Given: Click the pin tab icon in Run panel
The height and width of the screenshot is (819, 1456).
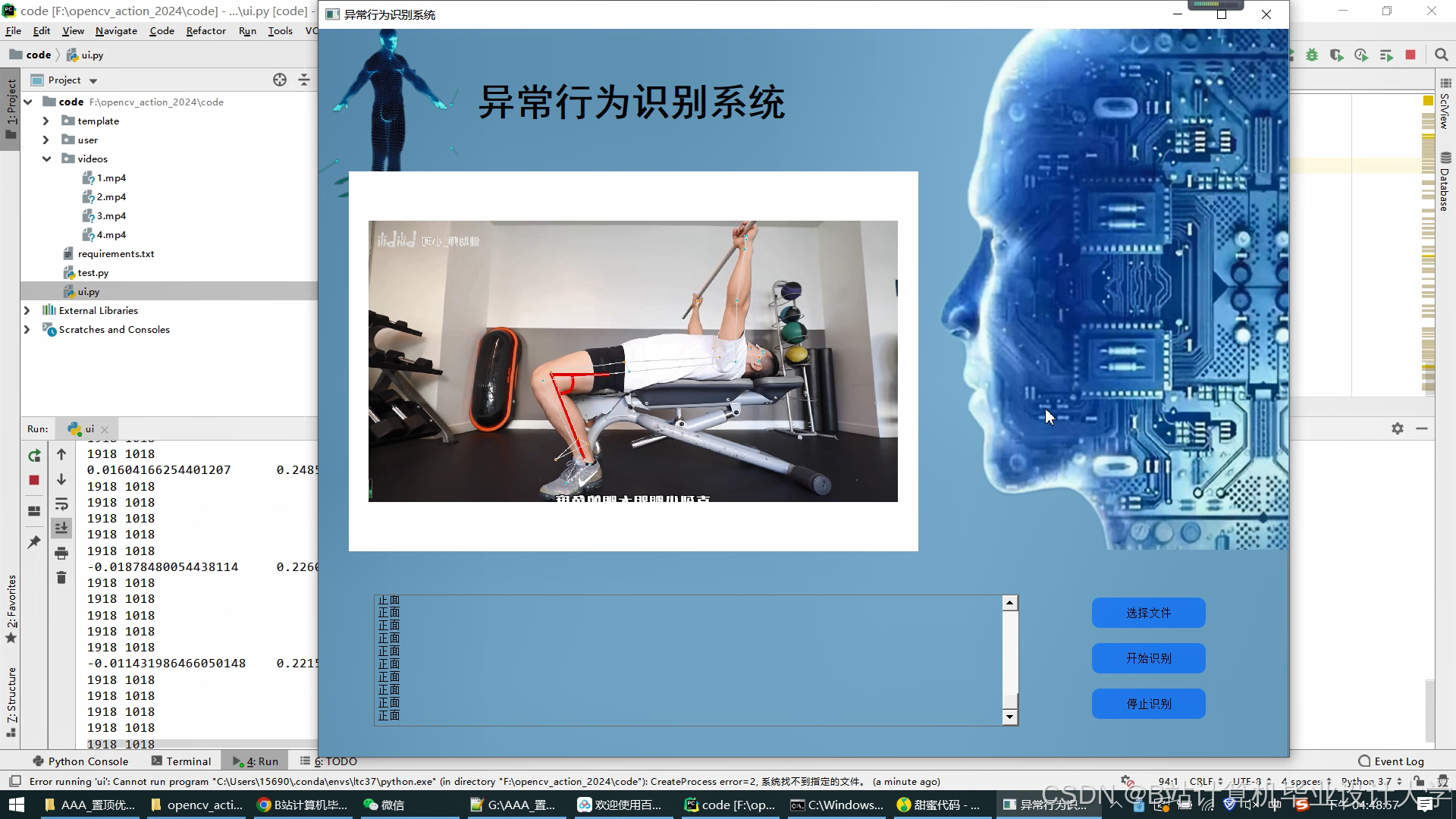Looking at the screenshot, I should tap(34, 542).
